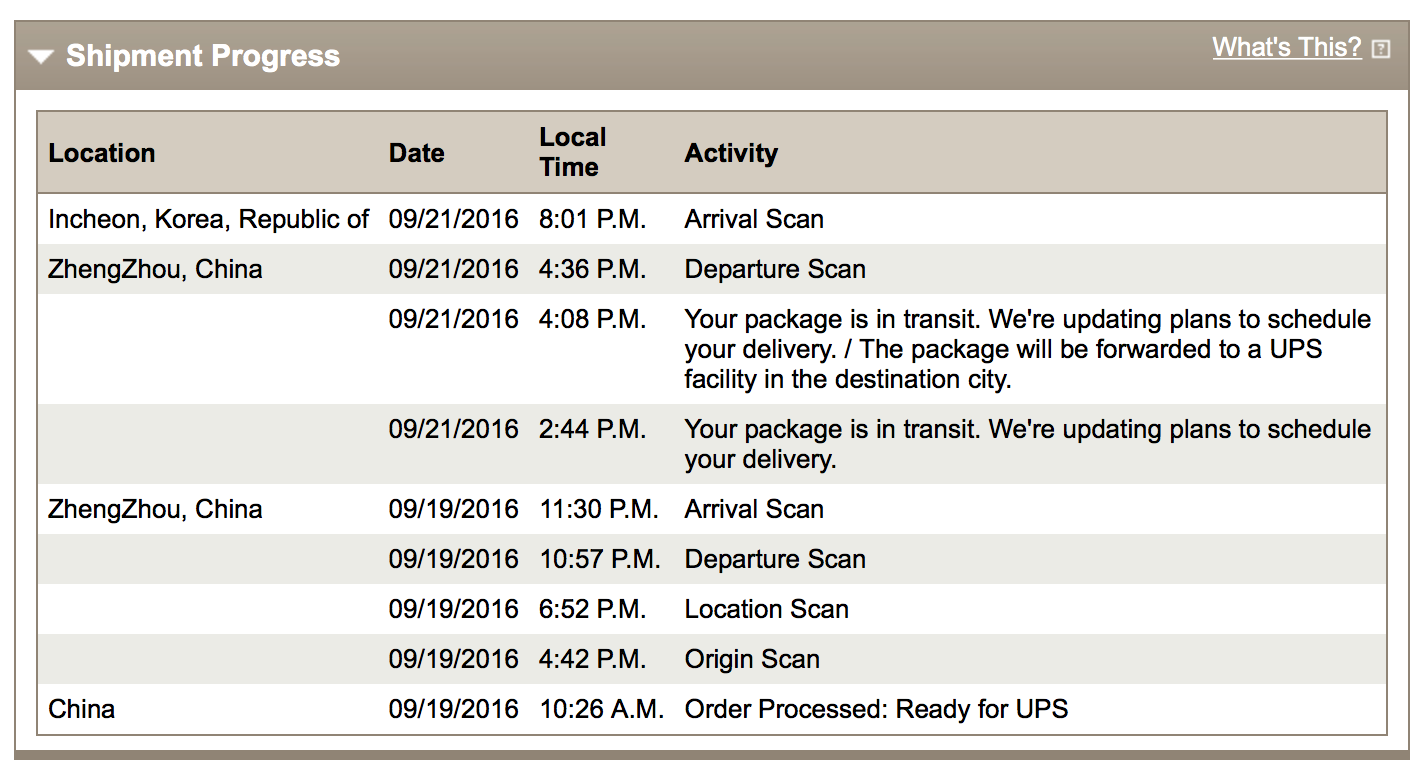Viewport: 1420px width, 778px height.
Task: Select the 4:36 P.M. Departure Scan row
Action: [712, 269]
